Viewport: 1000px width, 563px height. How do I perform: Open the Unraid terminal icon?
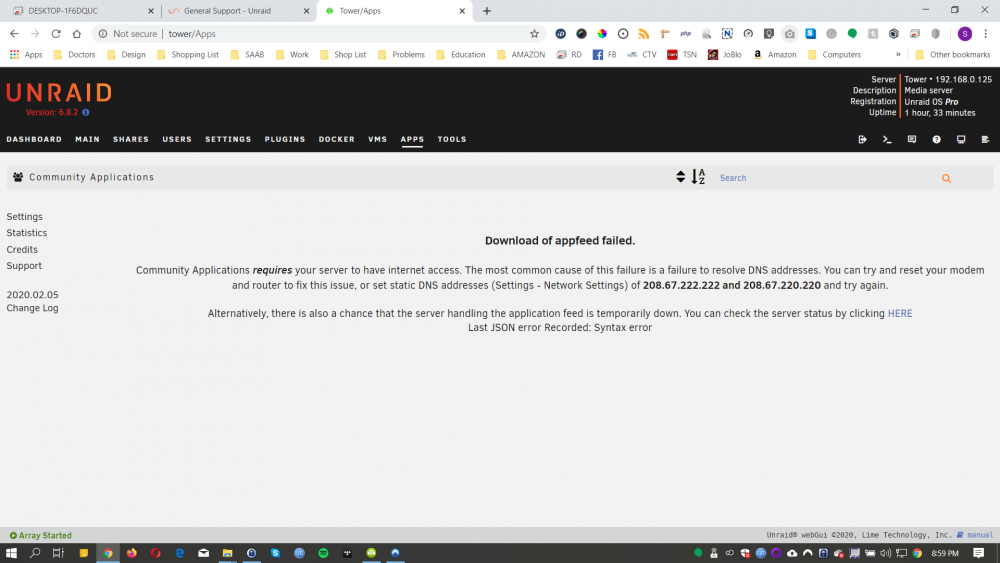point(887,139)
